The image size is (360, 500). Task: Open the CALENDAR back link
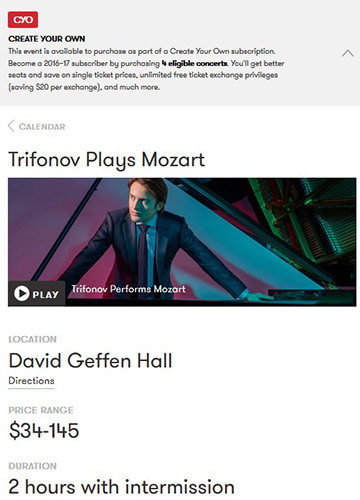42,127
